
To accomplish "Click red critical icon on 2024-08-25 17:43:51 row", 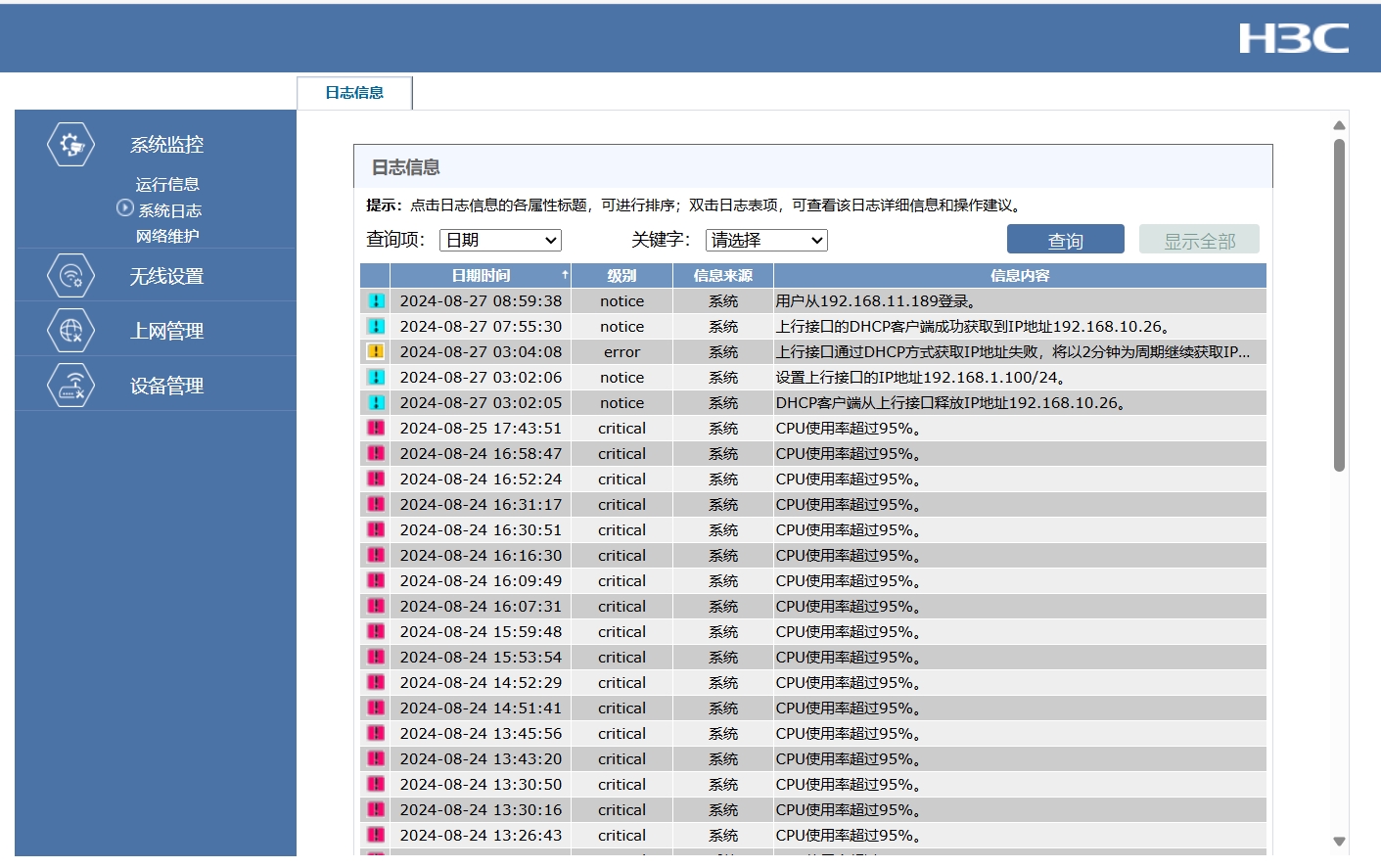I will coord(376,428).
